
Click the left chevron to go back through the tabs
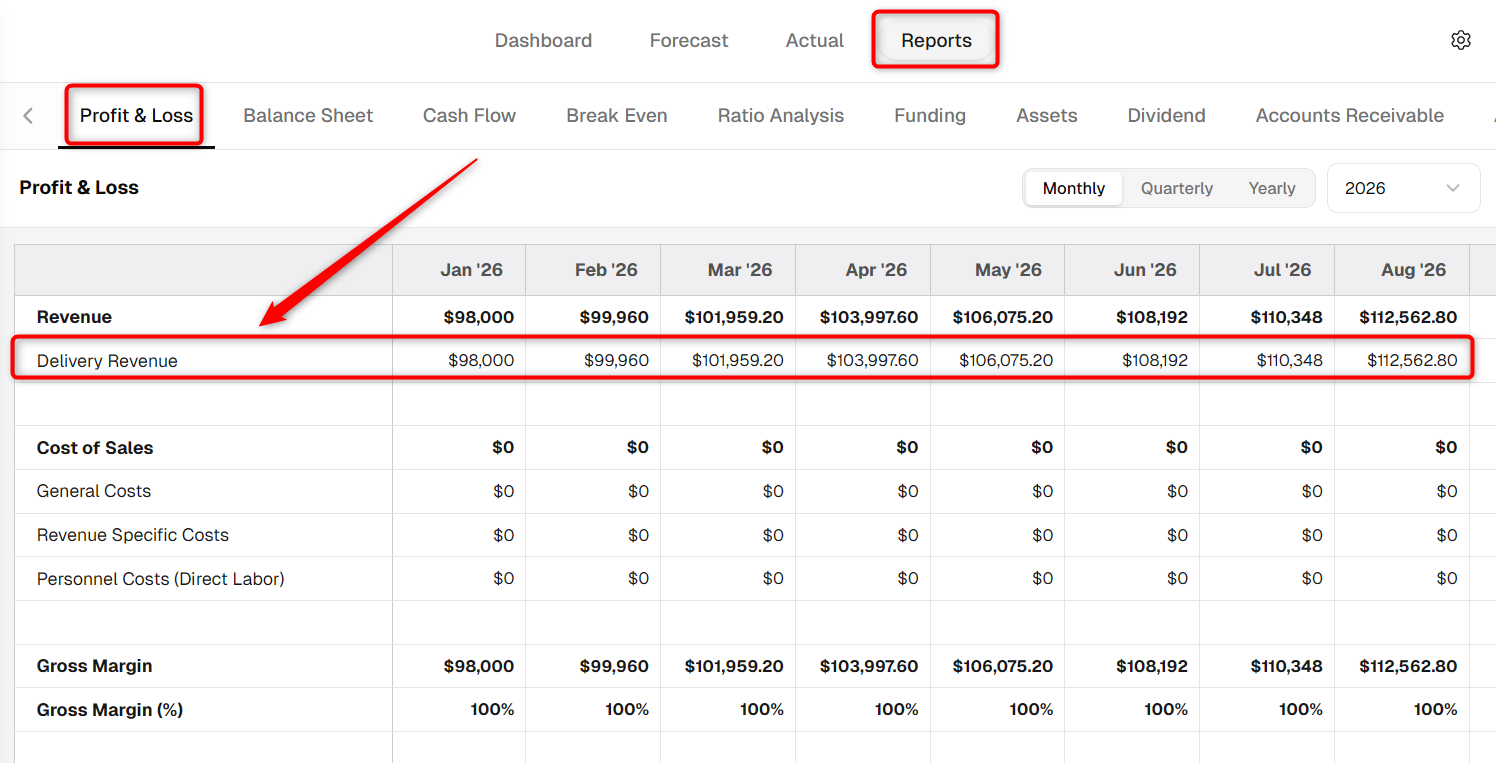coord(28,116)
